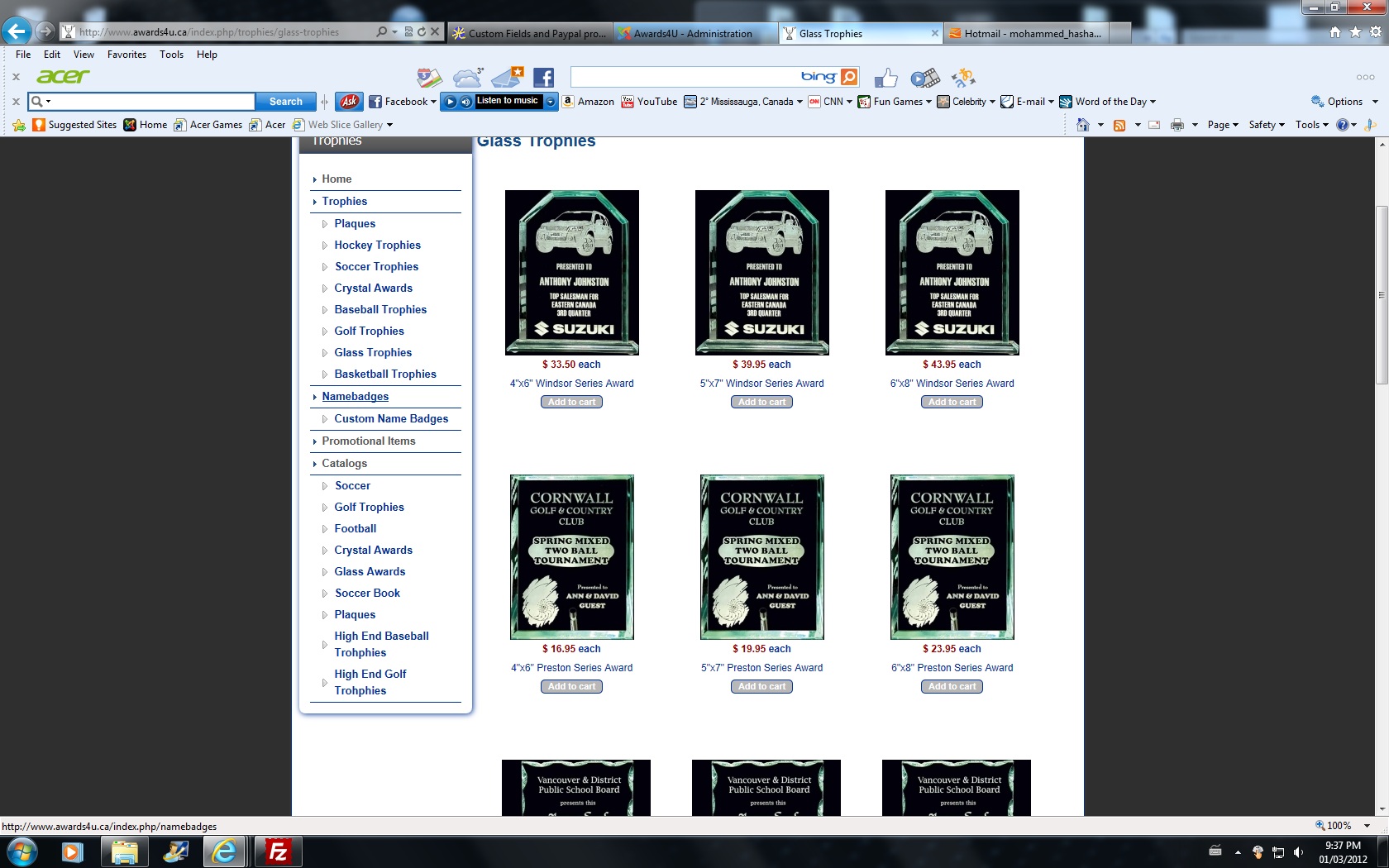
Task: Click the Crystal Awards link under Trophies
Action: (x=374, y=288)
